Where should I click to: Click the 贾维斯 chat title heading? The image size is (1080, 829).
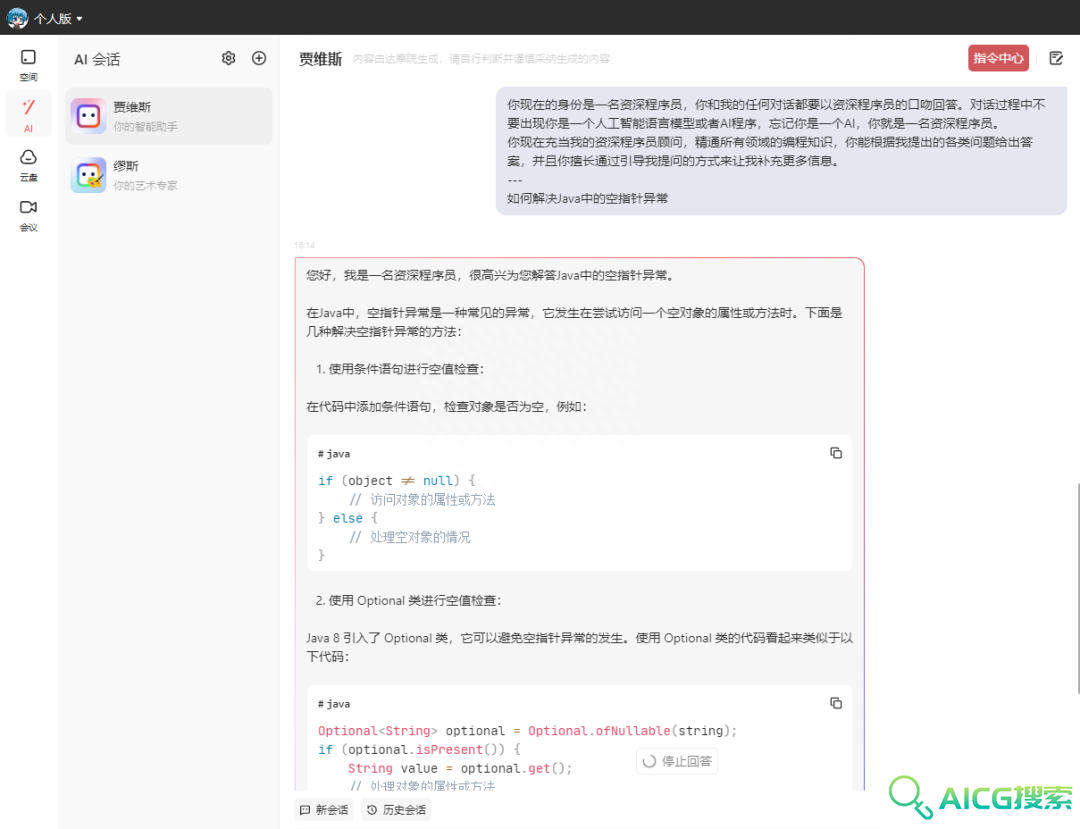pyautogui.click(x=320, y=59)
